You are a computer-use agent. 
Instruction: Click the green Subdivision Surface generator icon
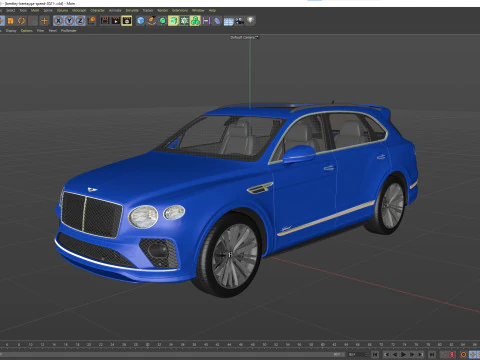tap(163, 21)
